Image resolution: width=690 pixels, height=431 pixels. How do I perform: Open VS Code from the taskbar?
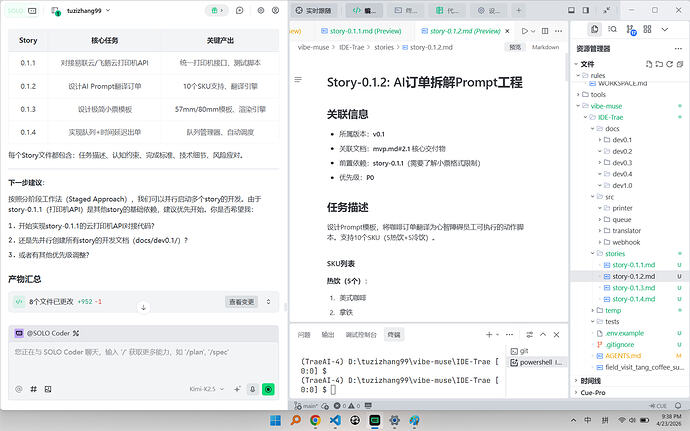click(x=335, y=420)
